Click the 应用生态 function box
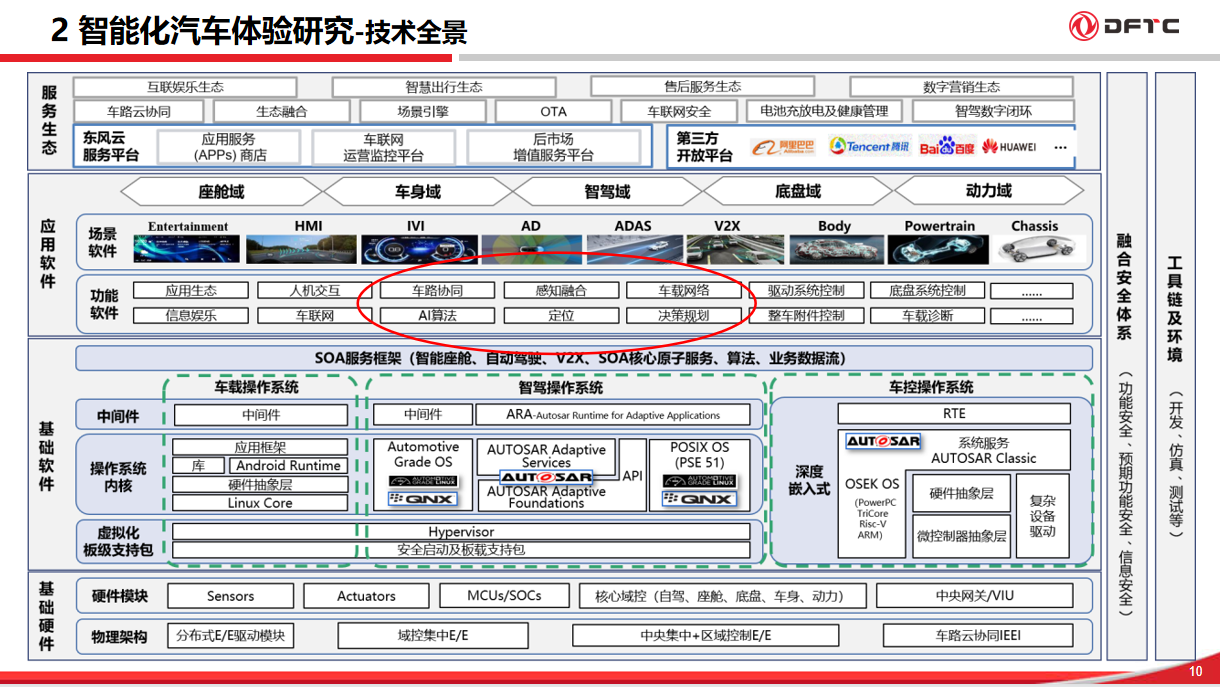The image size is (1220, 687). (191, 291)
